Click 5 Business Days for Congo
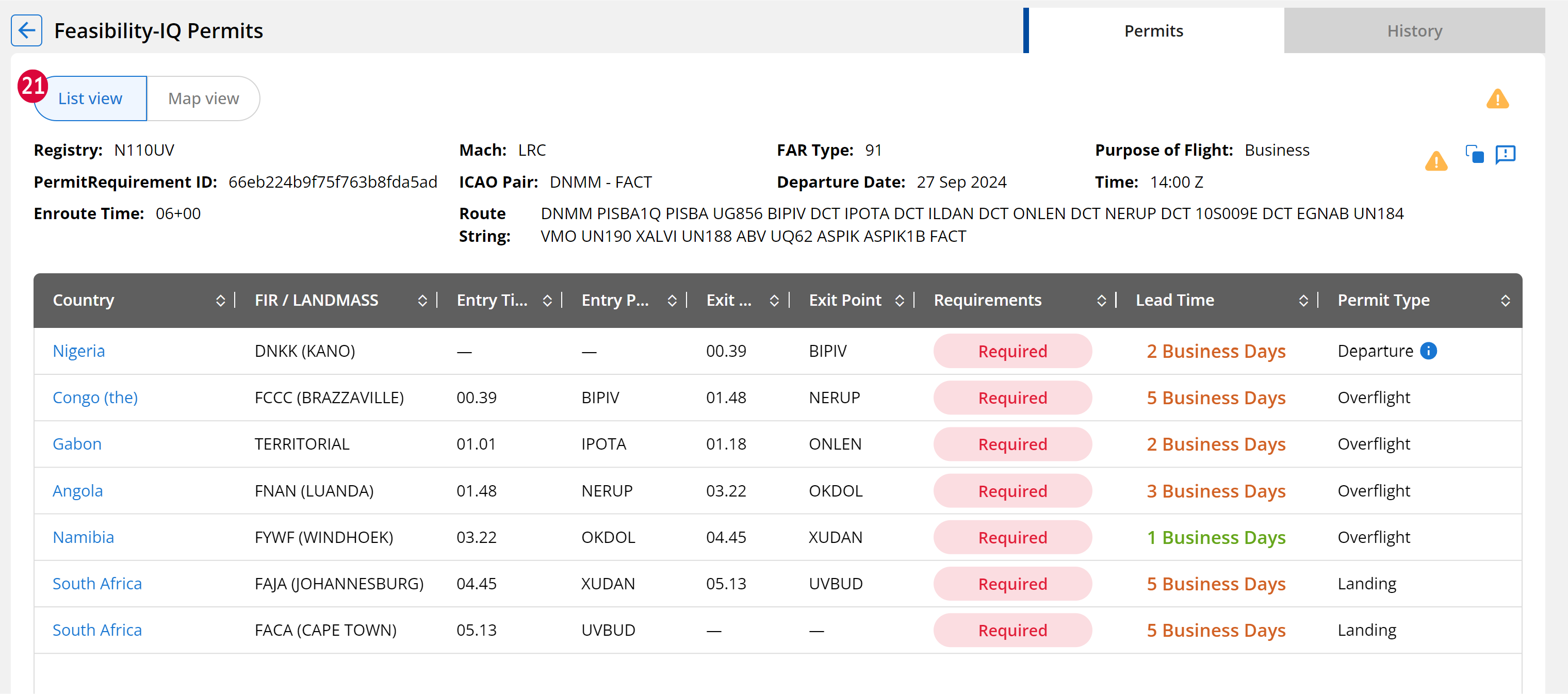This screenshot has height=694, width=1568. pos(1216,398)
